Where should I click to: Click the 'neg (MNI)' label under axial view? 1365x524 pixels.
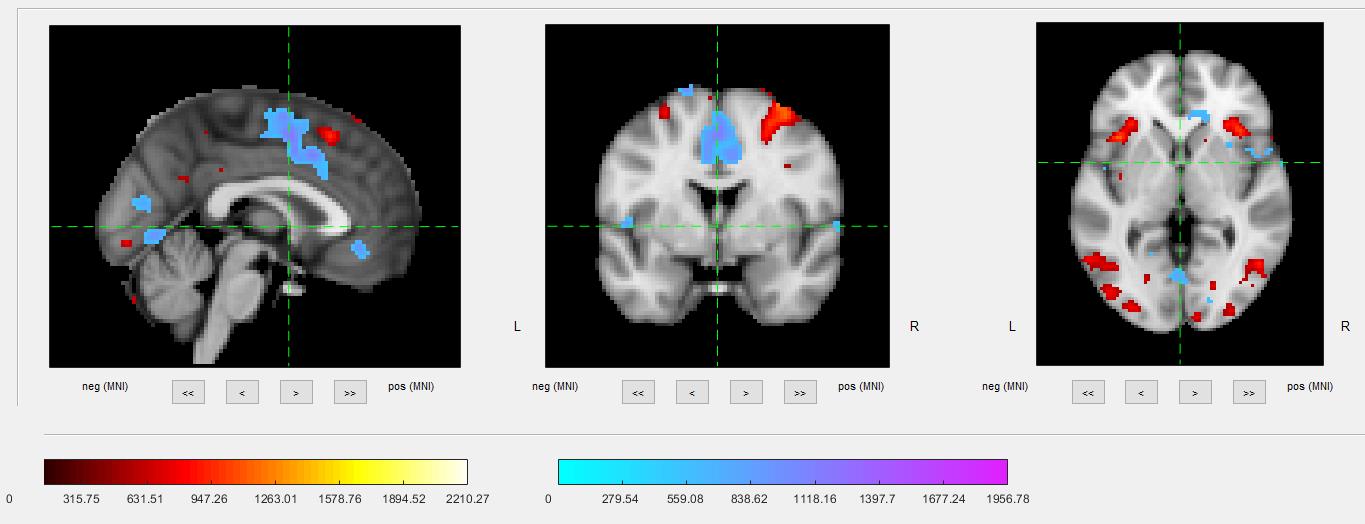tap(1005, 386)
